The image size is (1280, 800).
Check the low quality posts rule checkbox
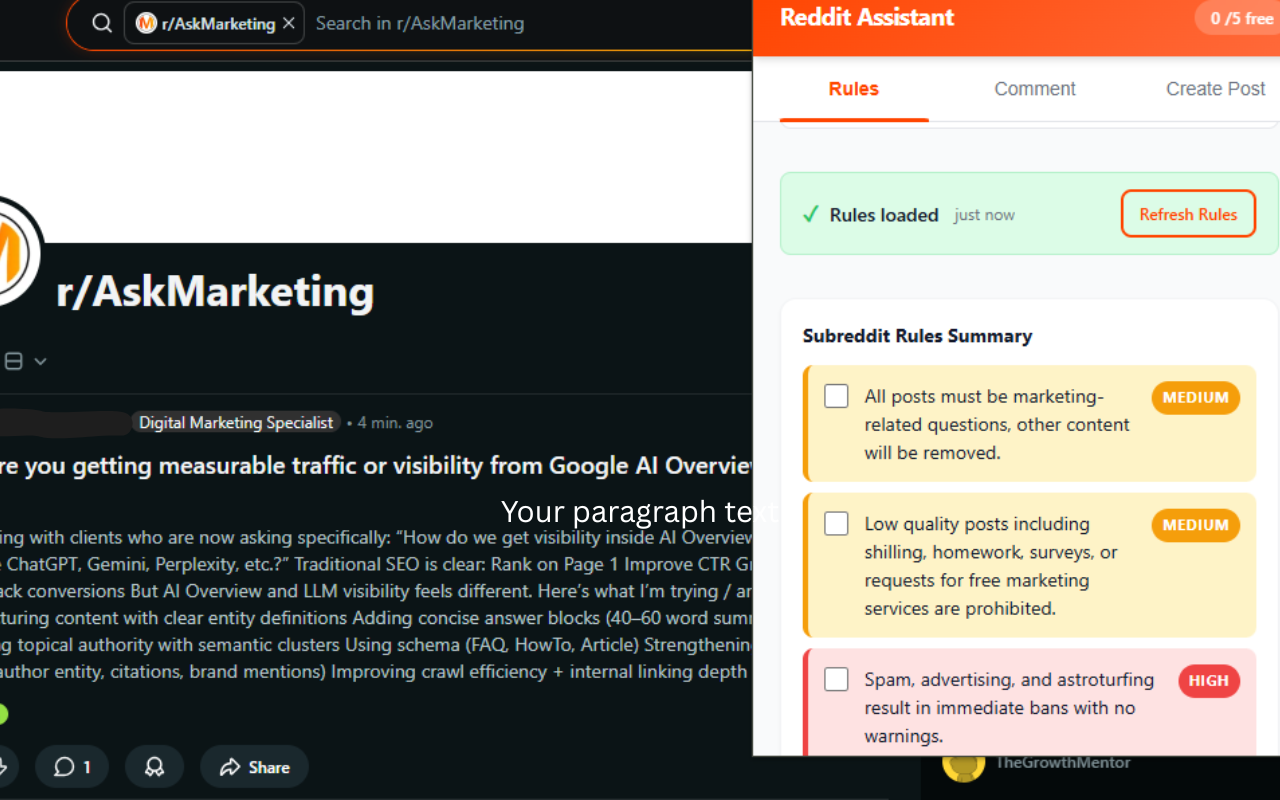(x=836, y=523)
